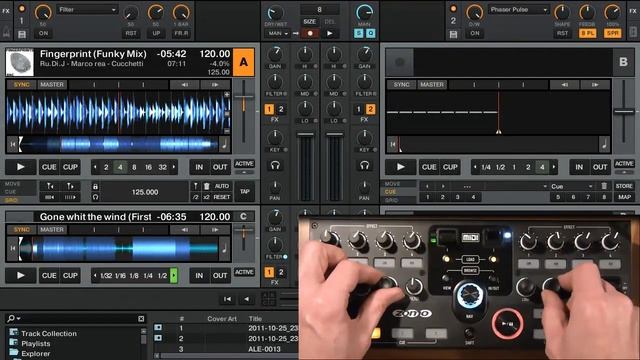
Task: Click the TAP tempo button
Action: tap(244, 191)
